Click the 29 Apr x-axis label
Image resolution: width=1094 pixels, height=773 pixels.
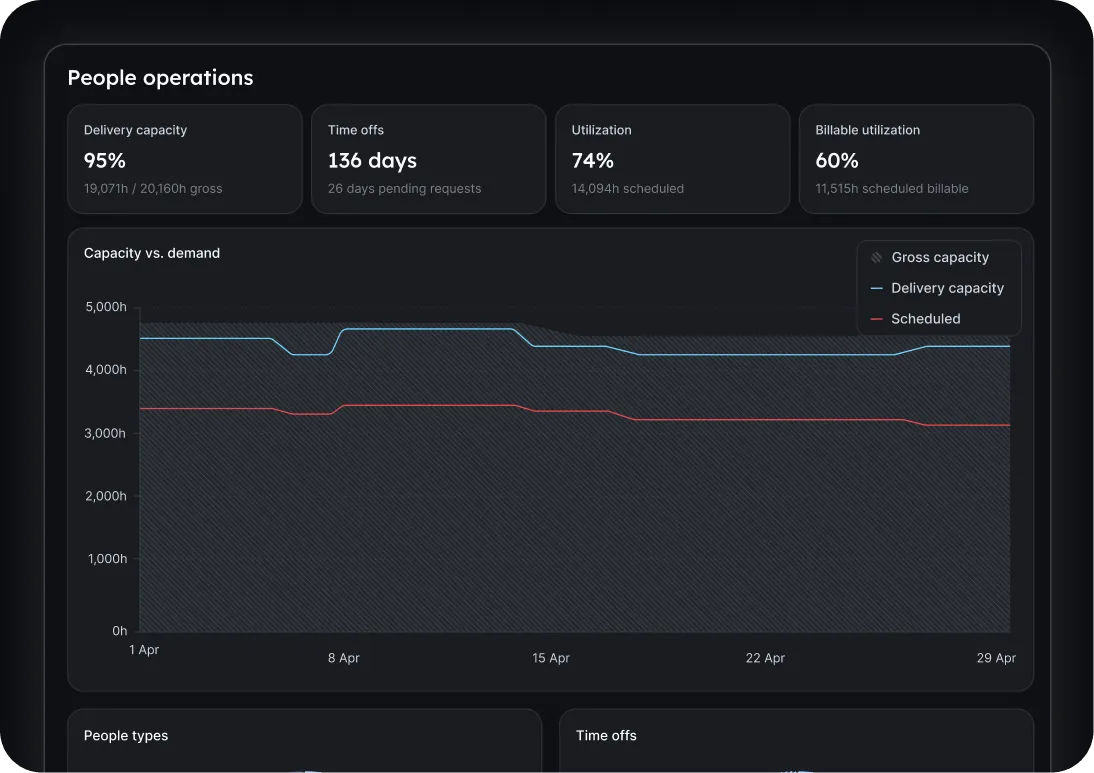click(x=996, y=658)
